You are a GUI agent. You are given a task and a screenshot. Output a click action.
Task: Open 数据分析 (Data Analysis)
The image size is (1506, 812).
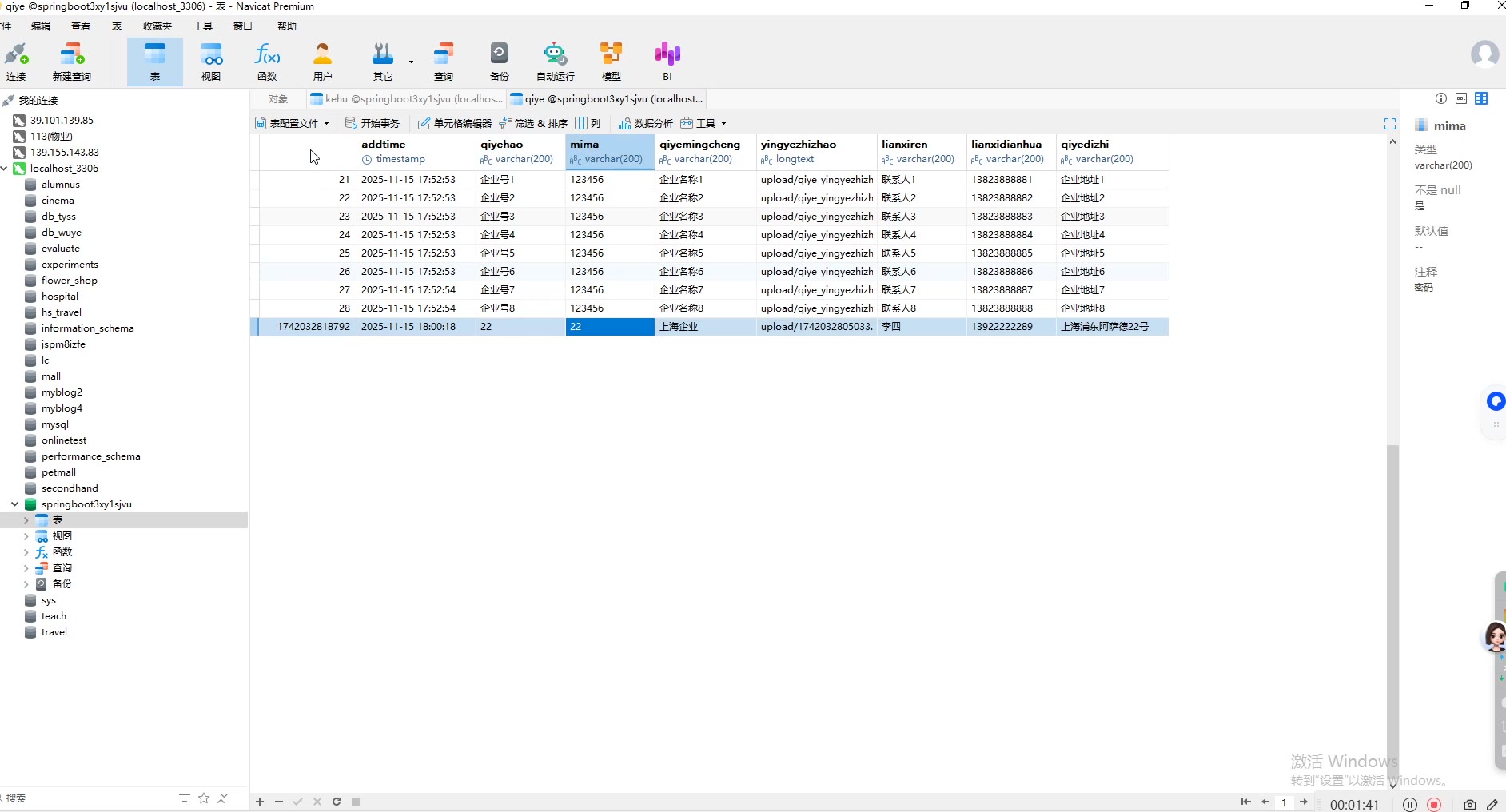point(646,123)
